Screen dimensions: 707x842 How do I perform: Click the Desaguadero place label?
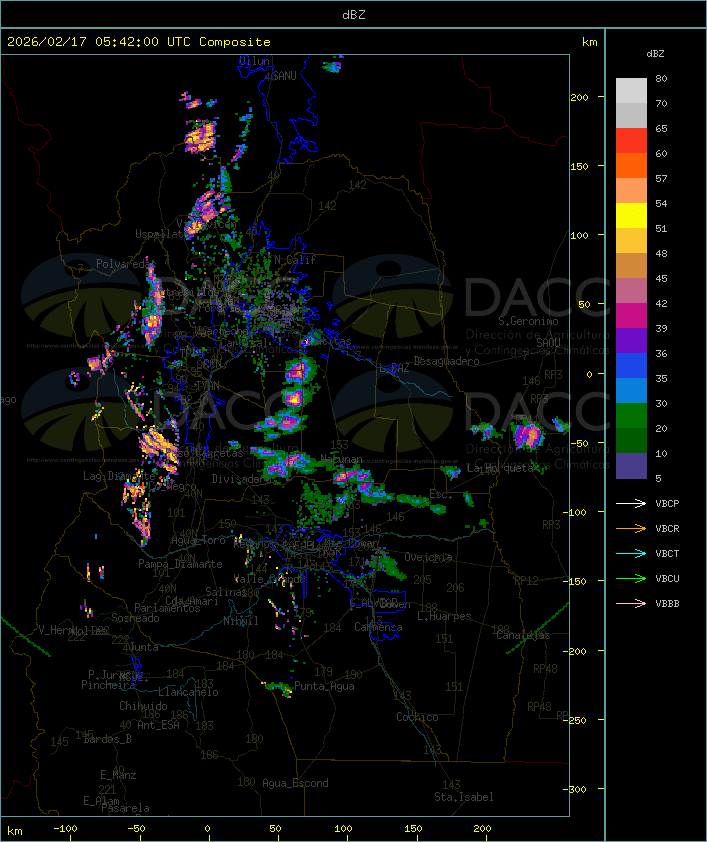[x=446, y=361]
